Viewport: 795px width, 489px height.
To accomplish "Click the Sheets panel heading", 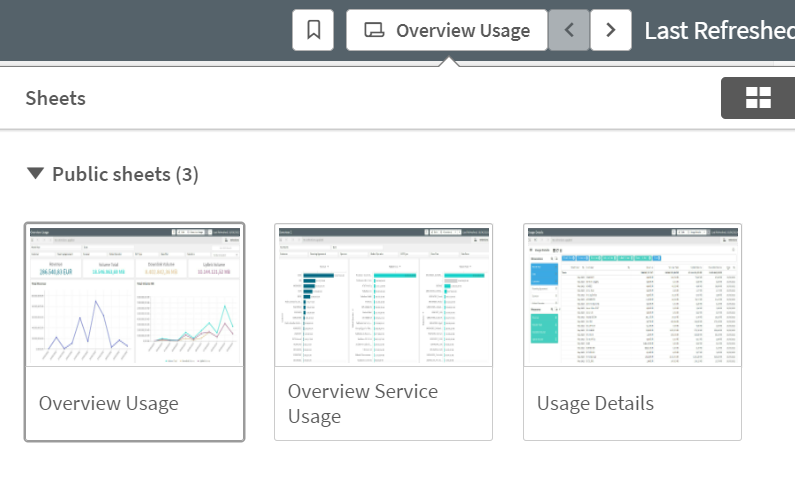I will click(x=55, y=98).
